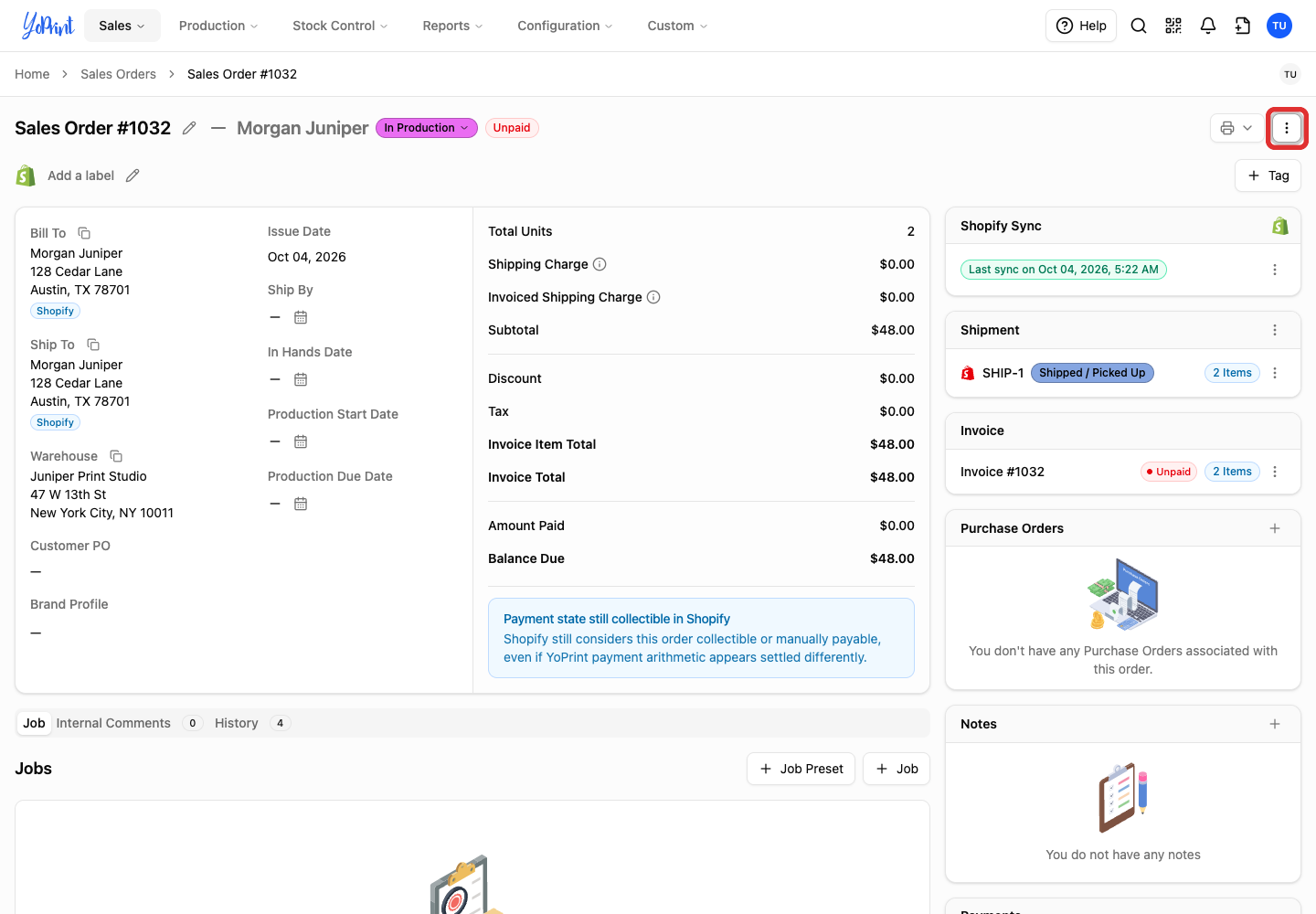Screen dimensions: 1316x914
Task: Open the SHIP-1 shipment link
Action: 1003,373
